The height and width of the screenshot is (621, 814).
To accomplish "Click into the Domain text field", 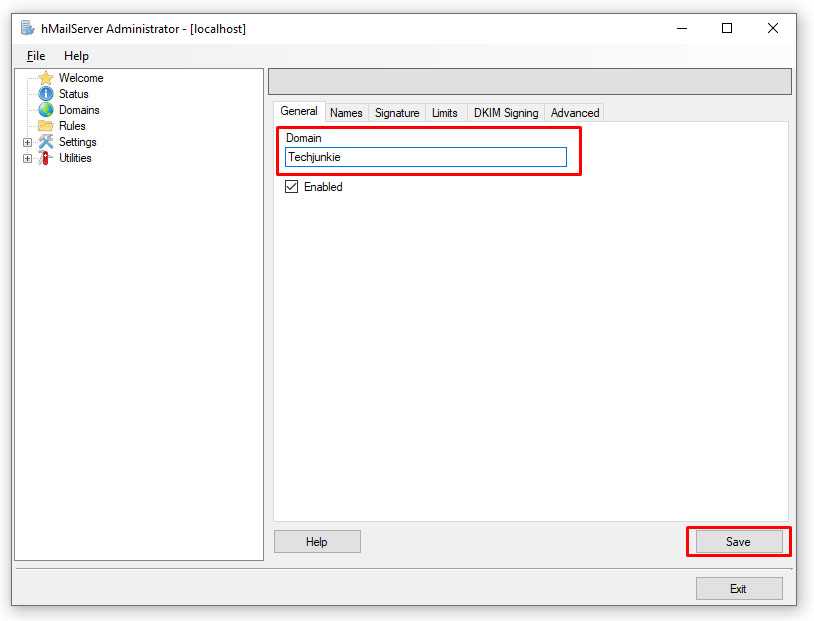I will coord(425,157).
